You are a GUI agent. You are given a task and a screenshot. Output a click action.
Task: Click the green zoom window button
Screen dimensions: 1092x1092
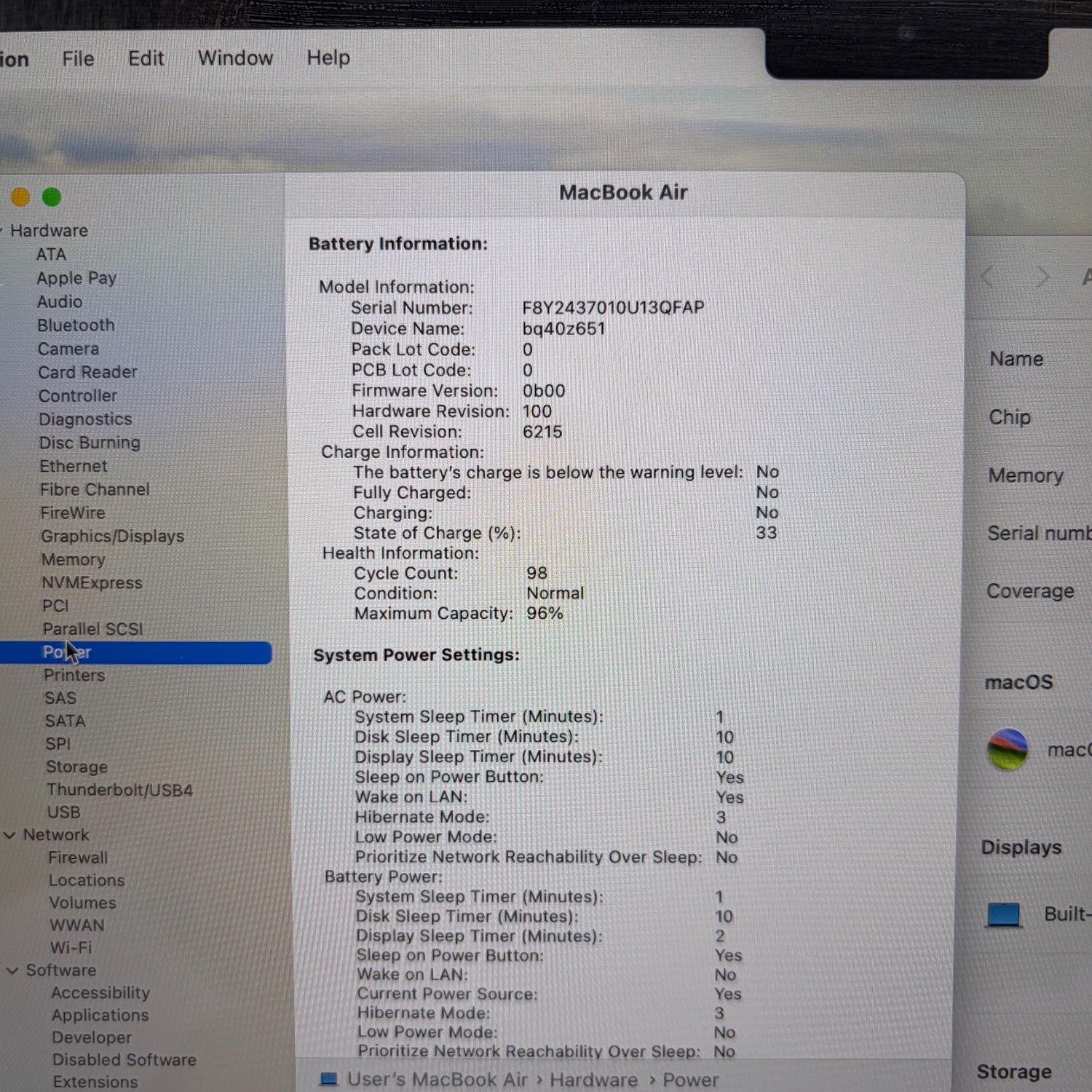pyautogui.click(x=52, y=197)
